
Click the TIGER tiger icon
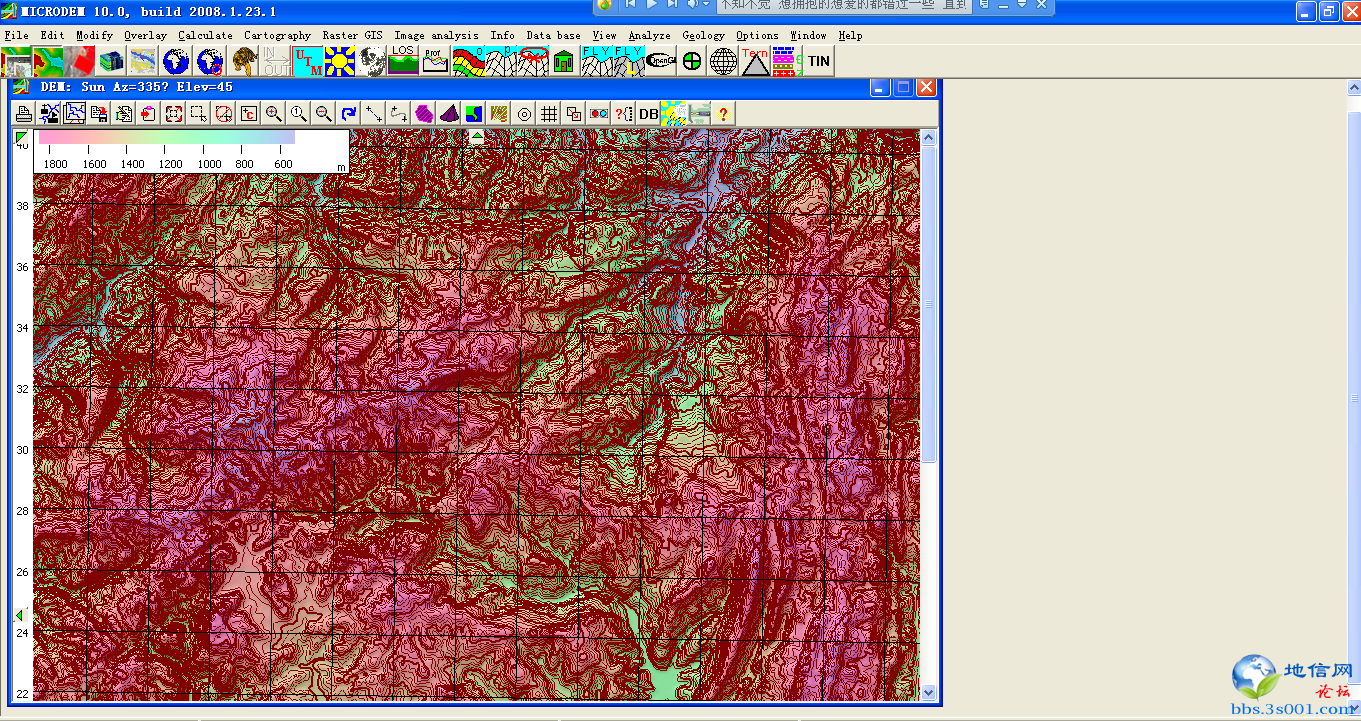(x=245, y=61)
